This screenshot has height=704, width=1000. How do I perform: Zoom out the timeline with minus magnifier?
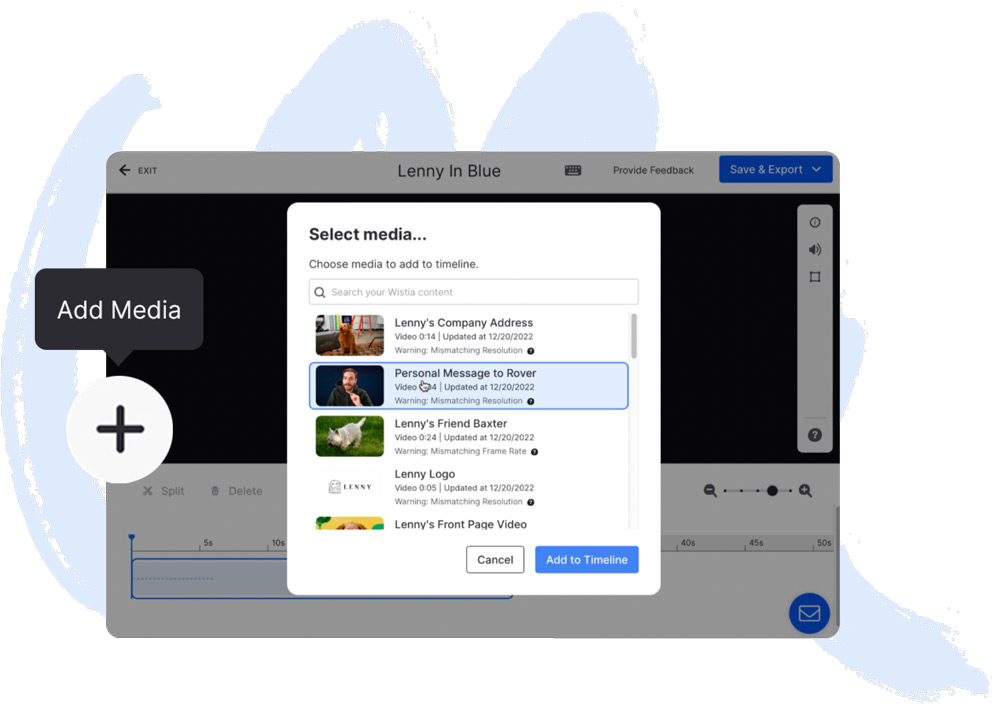click(x=710, y=490)
